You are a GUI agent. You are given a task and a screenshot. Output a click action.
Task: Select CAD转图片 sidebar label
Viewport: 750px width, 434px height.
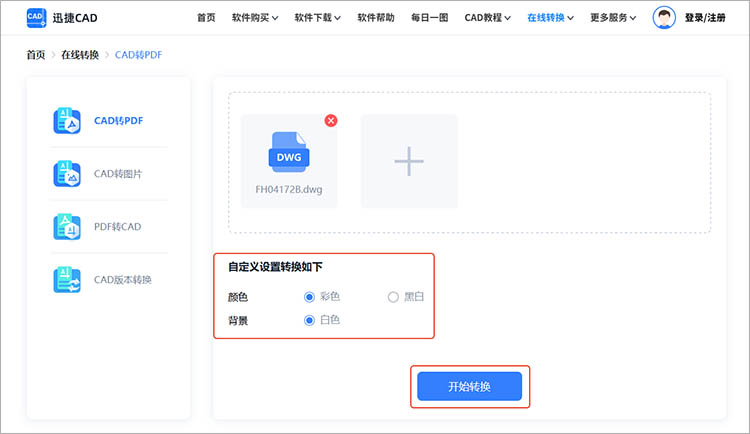point(118,174)
